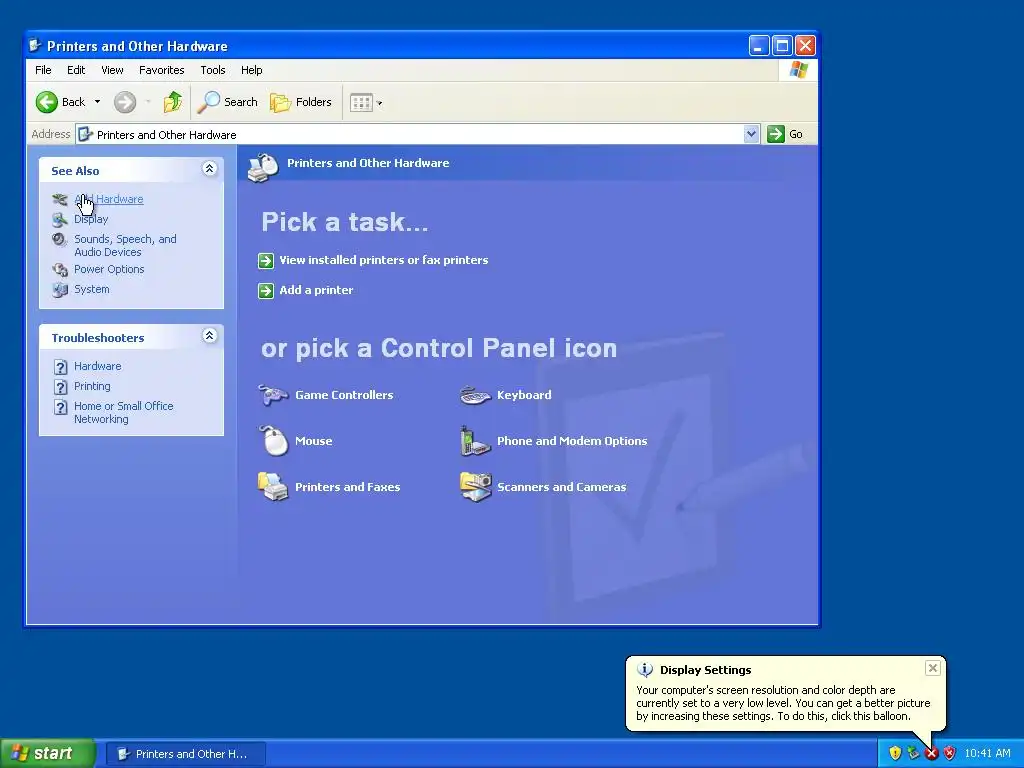Click the Up folder toolbar icon
The image size is (1024, 768).
pyautogui.click(x=172, y=102)
